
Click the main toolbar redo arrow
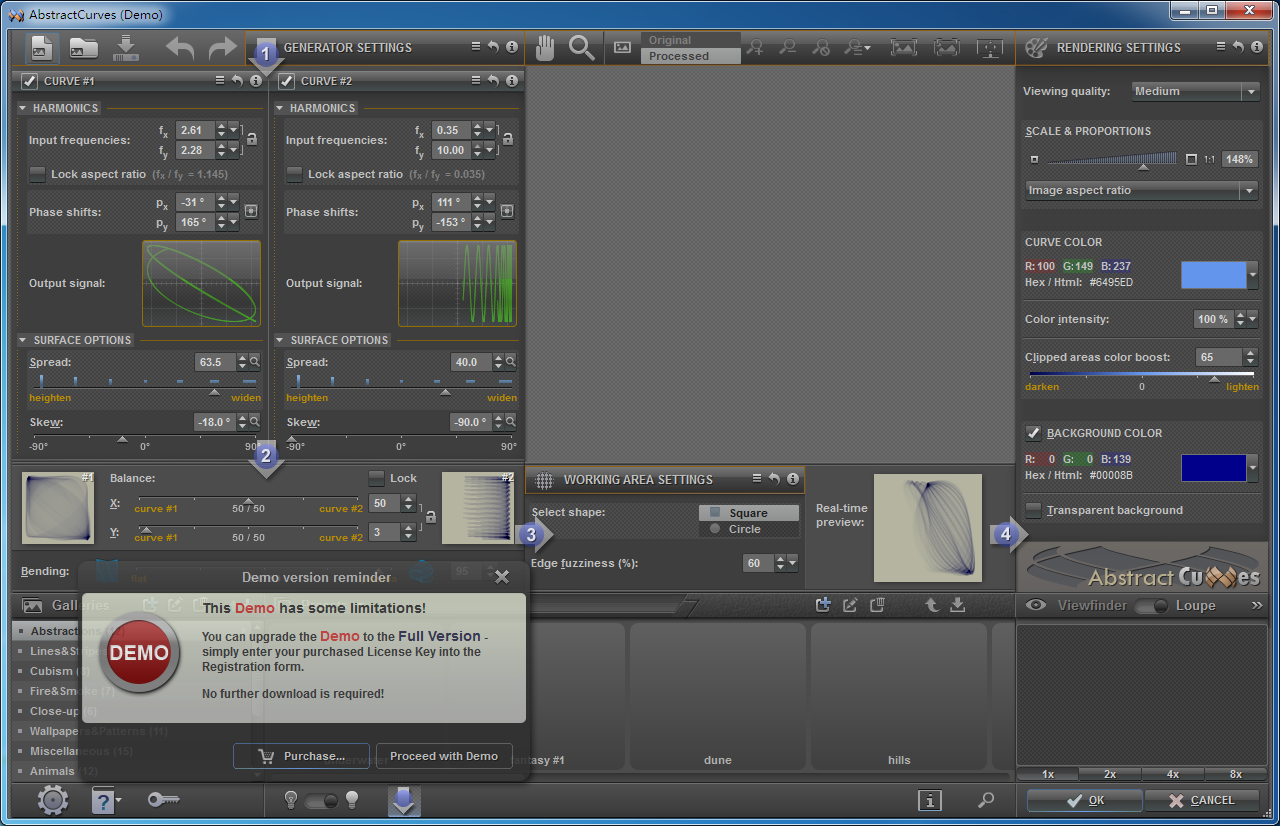click(x=222, y=47)
